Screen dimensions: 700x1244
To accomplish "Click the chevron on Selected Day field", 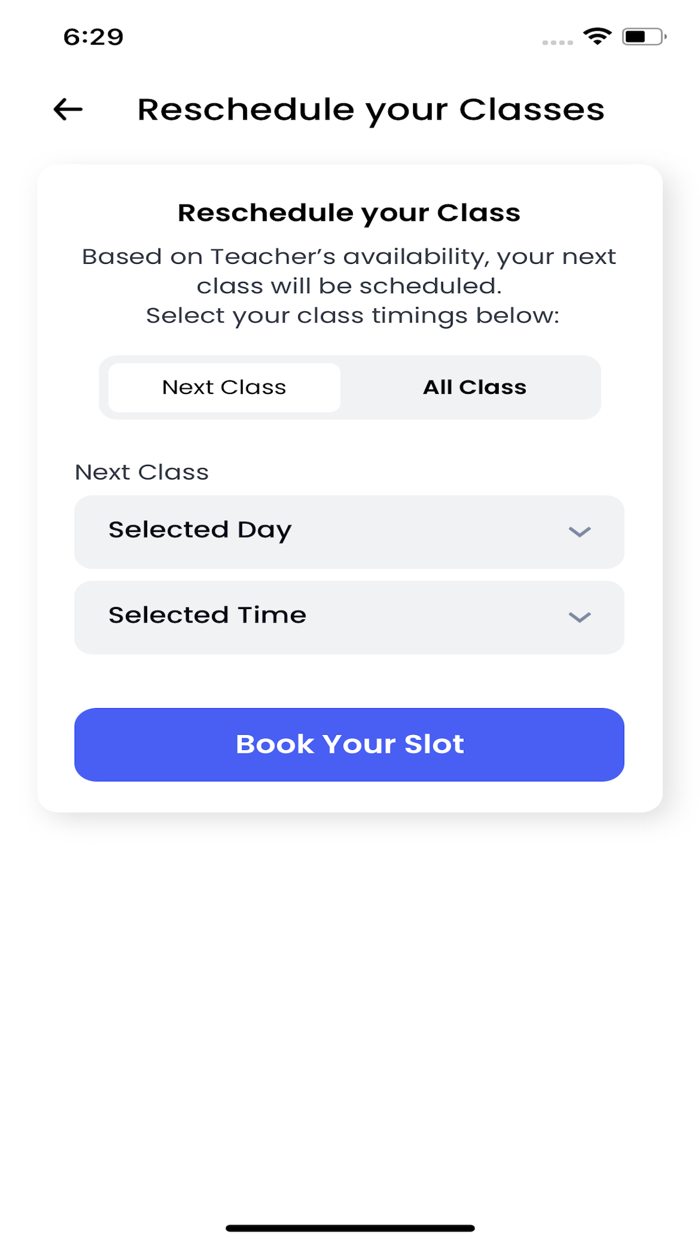I will tap(579, 531).
